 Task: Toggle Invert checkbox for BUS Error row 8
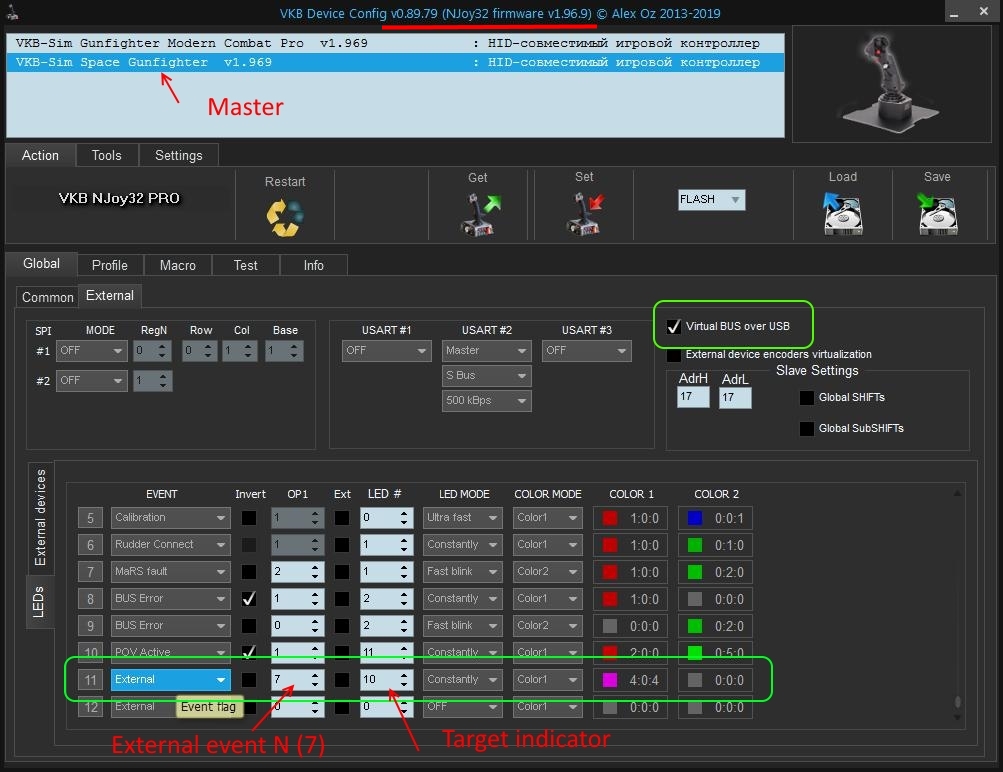(248, 599)
